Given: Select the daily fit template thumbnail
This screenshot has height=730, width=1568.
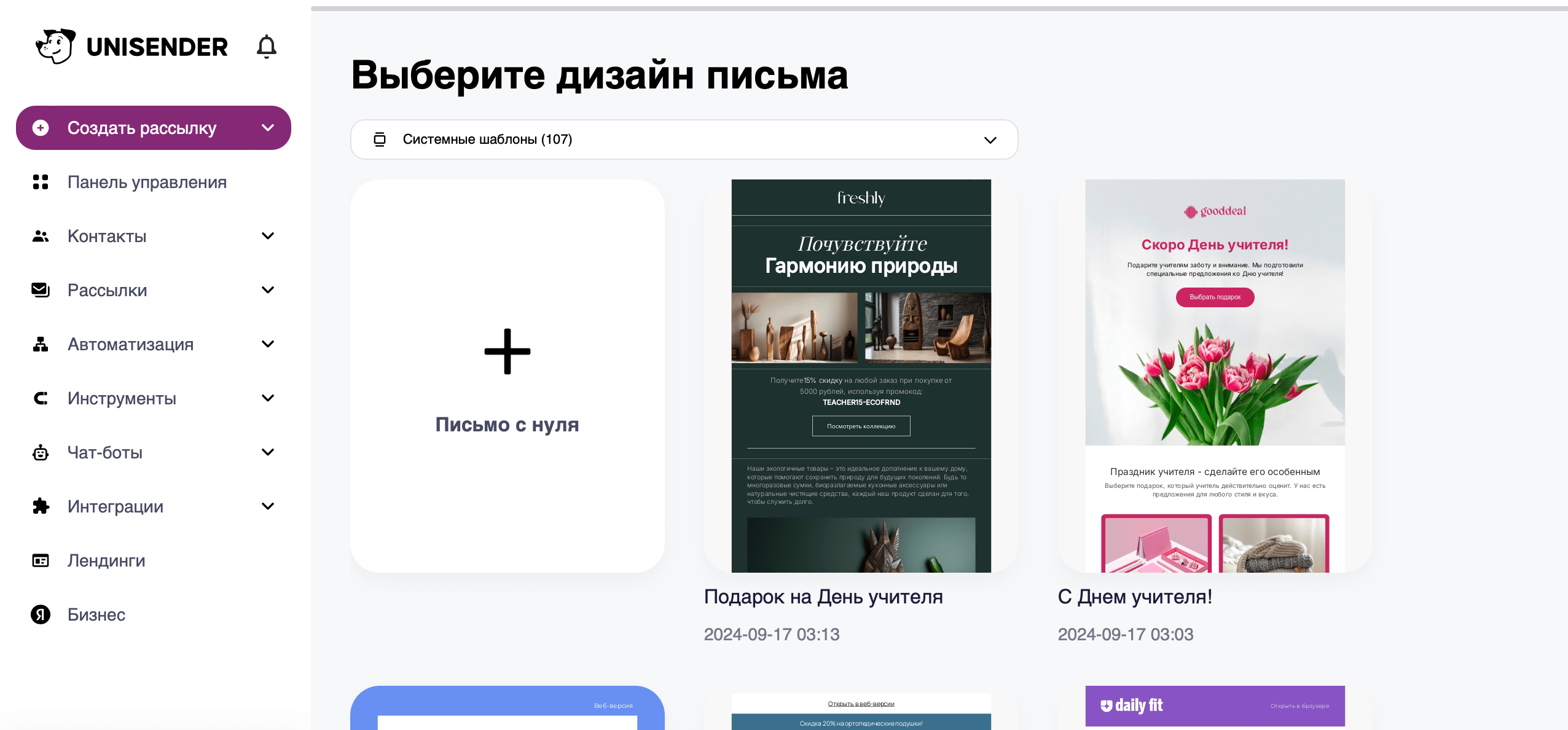Looking at the screenshot, I should [x=1215, y=707].
